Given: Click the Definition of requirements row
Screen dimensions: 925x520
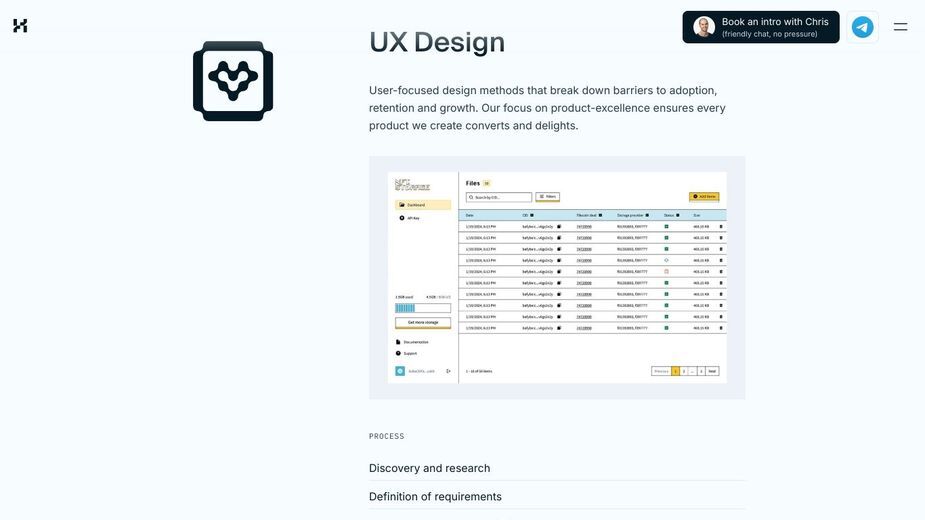Looking at the screenshot, I should click(557, 496).
